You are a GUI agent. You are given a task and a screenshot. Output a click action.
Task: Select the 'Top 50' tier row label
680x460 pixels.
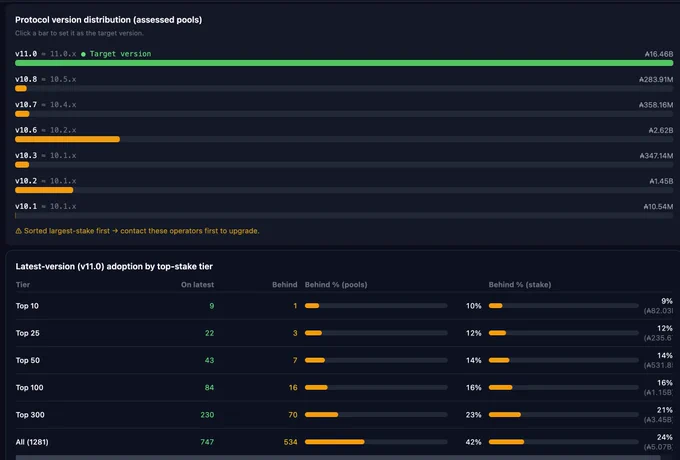coord(28,360)
